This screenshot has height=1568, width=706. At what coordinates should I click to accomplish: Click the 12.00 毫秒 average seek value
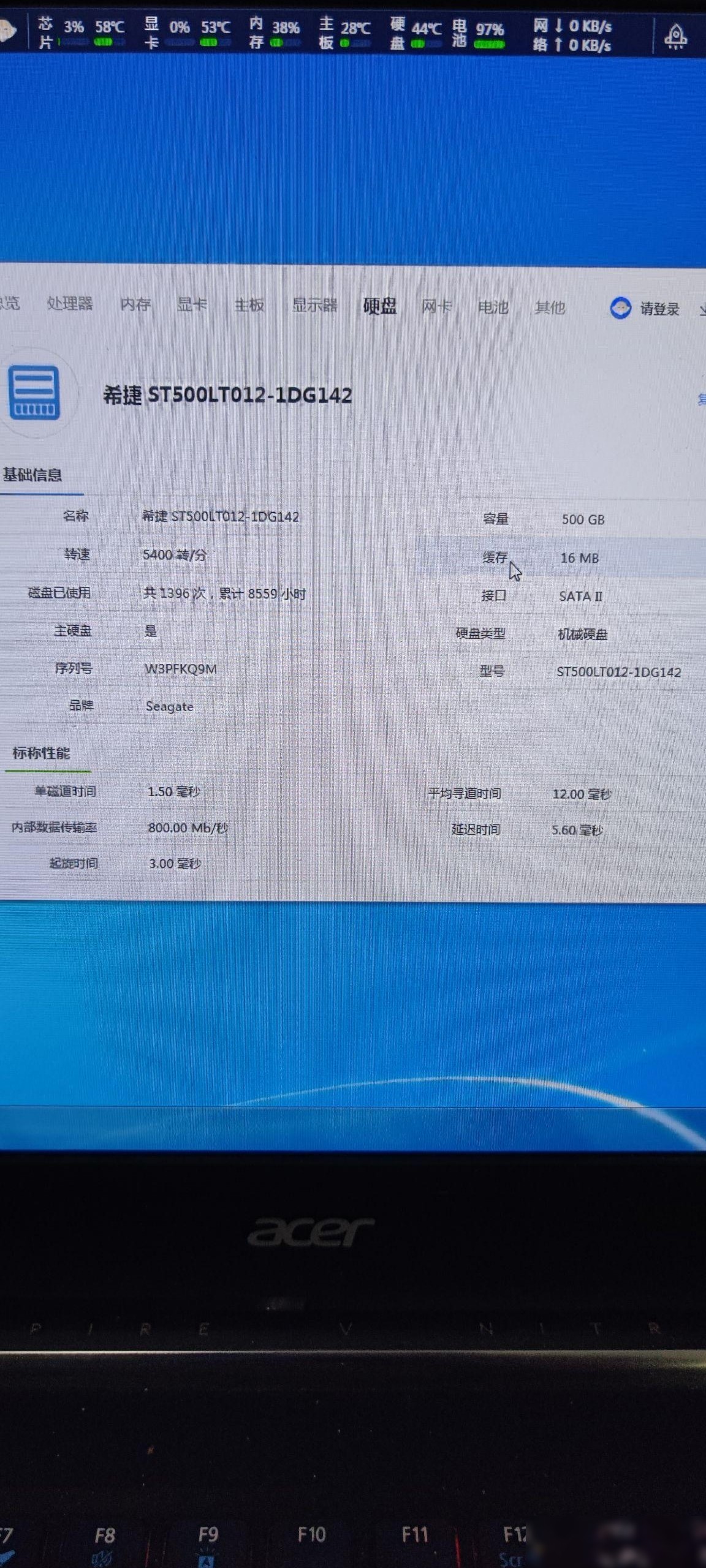pos(582,794)
